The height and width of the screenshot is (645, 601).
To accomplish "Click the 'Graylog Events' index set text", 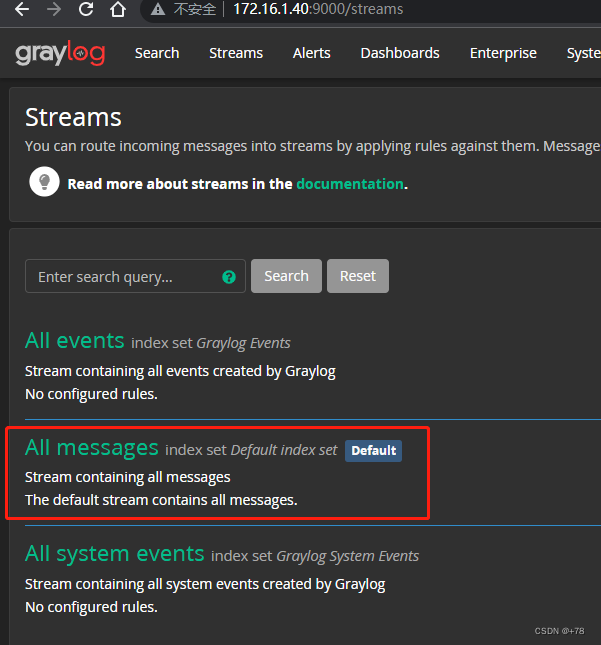I will [x=244, y=343].
